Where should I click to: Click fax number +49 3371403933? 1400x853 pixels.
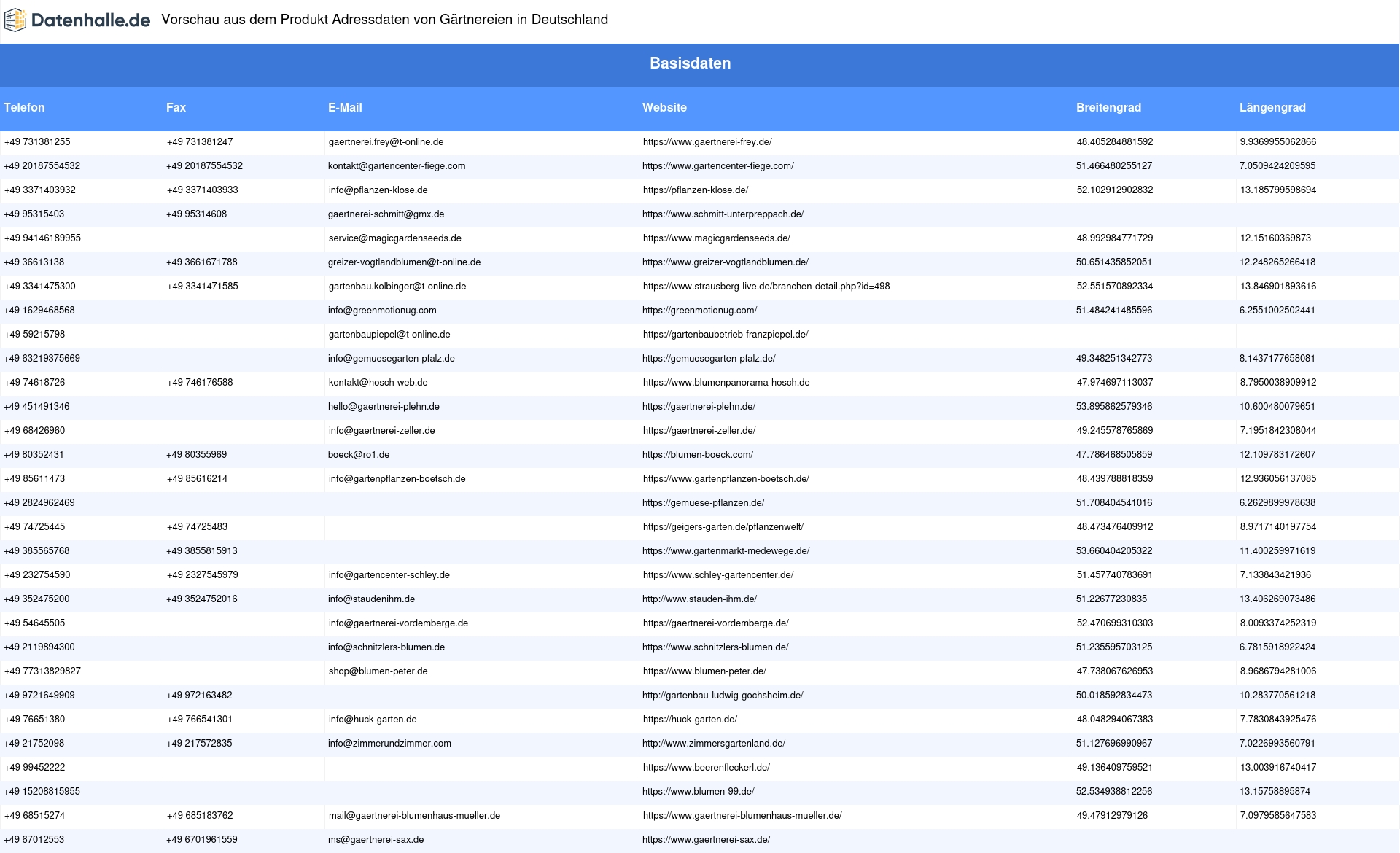tap(203, 190)
